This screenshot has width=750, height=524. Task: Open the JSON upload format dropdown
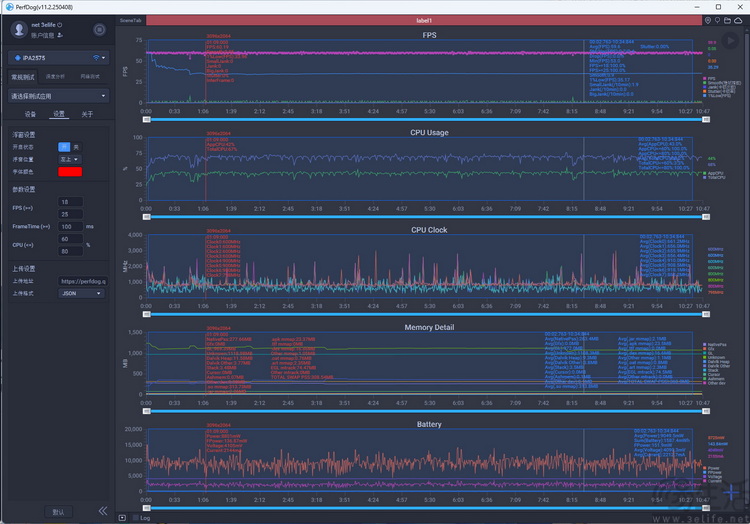pos(81,294)
